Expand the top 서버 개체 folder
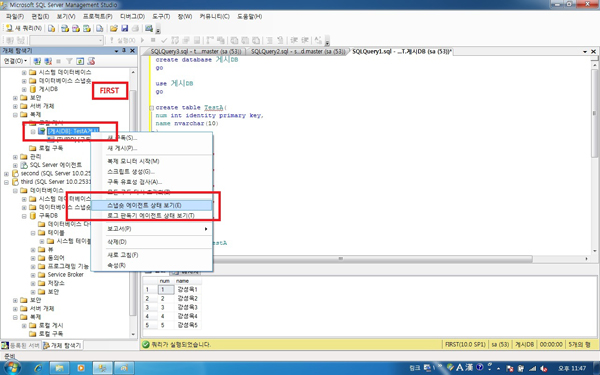Image resolution: width=600 pixels, height=375 pixels. tap(15, 106)
